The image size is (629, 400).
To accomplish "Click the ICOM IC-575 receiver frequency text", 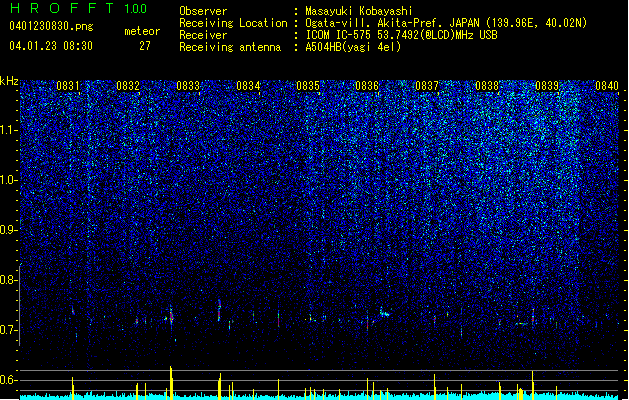I will click(x=401, y=35).
